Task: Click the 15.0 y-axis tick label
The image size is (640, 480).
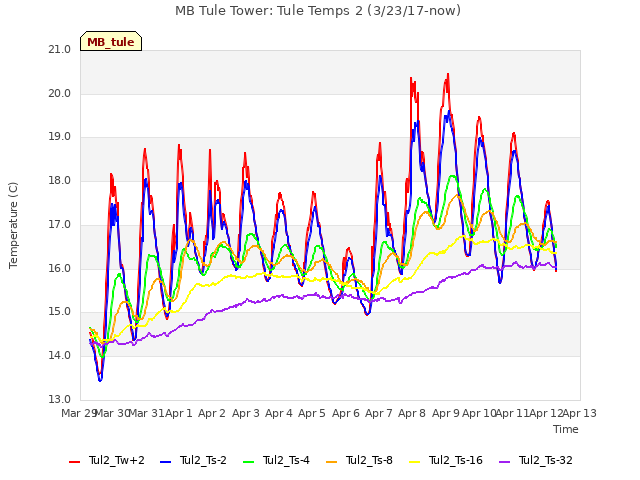Action: [x=60, y=312]
